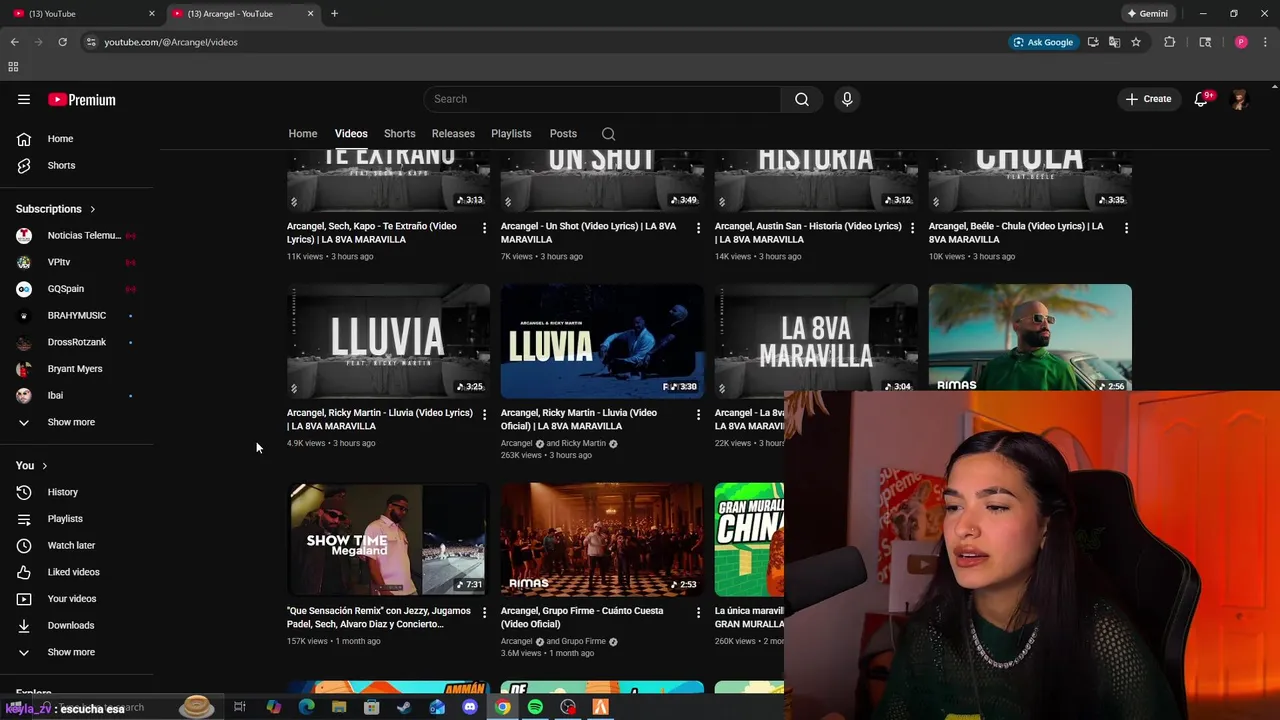Open the account avatar menu

tap(1240, 99)
